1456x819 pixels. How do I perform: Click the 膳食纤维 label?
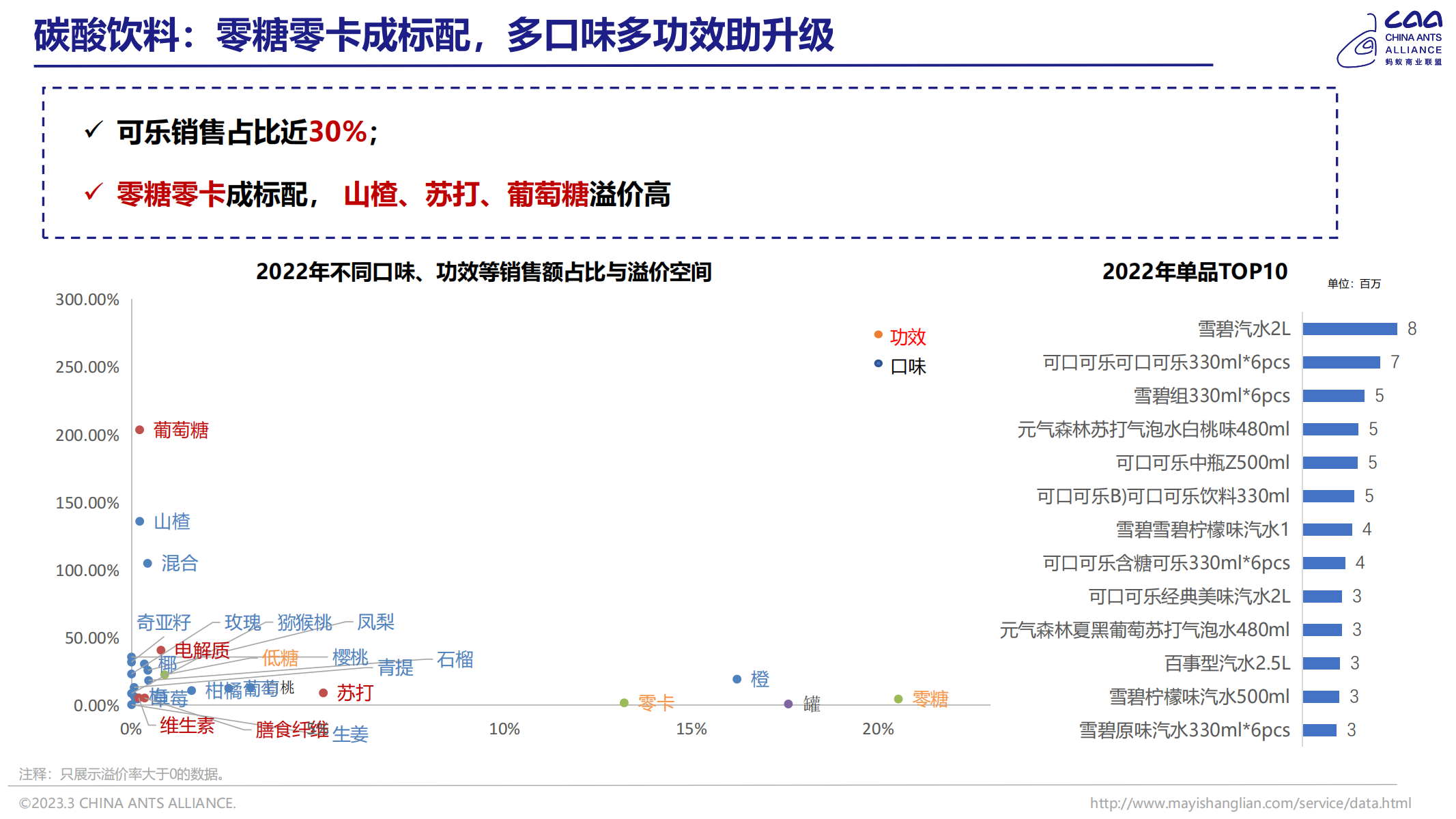[292, 730]
